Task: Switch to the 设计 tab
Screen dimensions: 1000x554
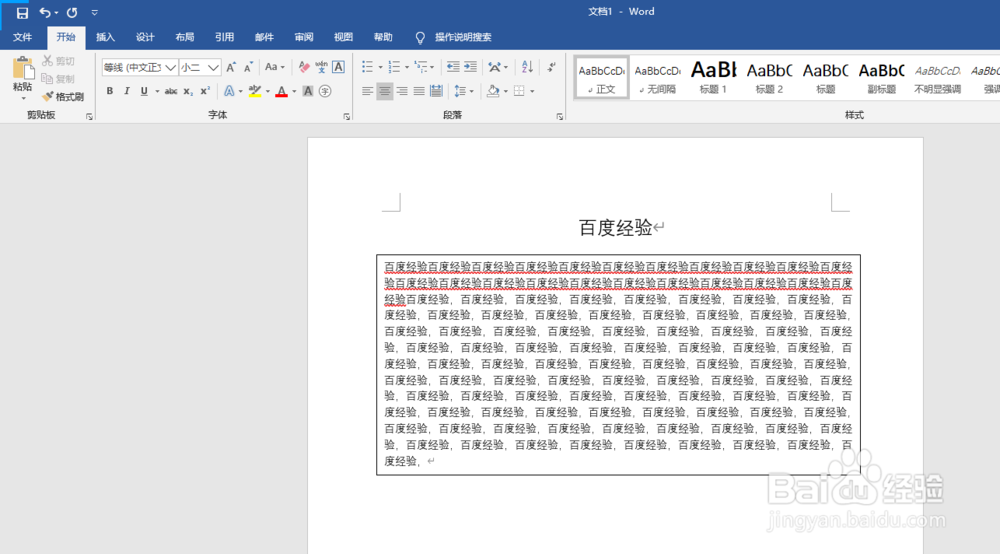Action: click(x=145, y=37)
